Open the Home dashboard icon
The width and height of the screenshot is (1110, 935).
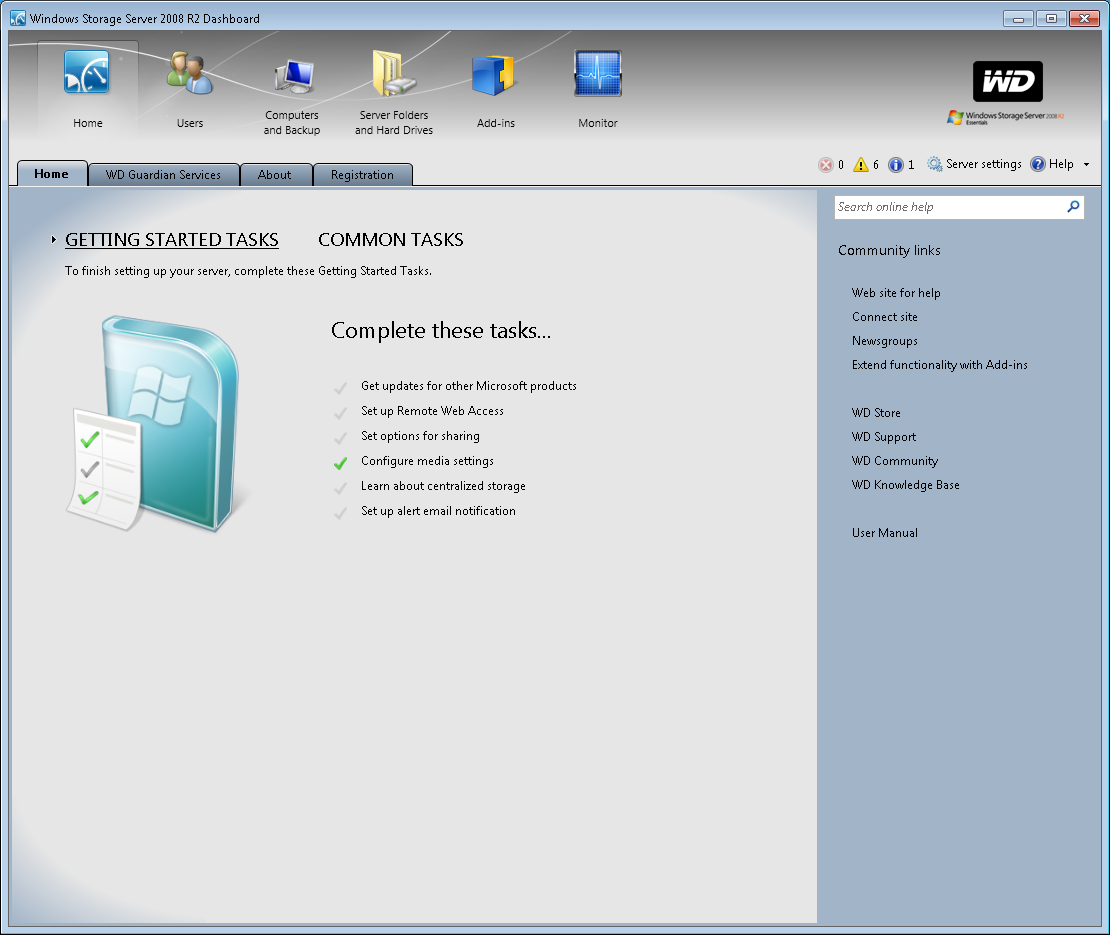[x=87, y=72]
